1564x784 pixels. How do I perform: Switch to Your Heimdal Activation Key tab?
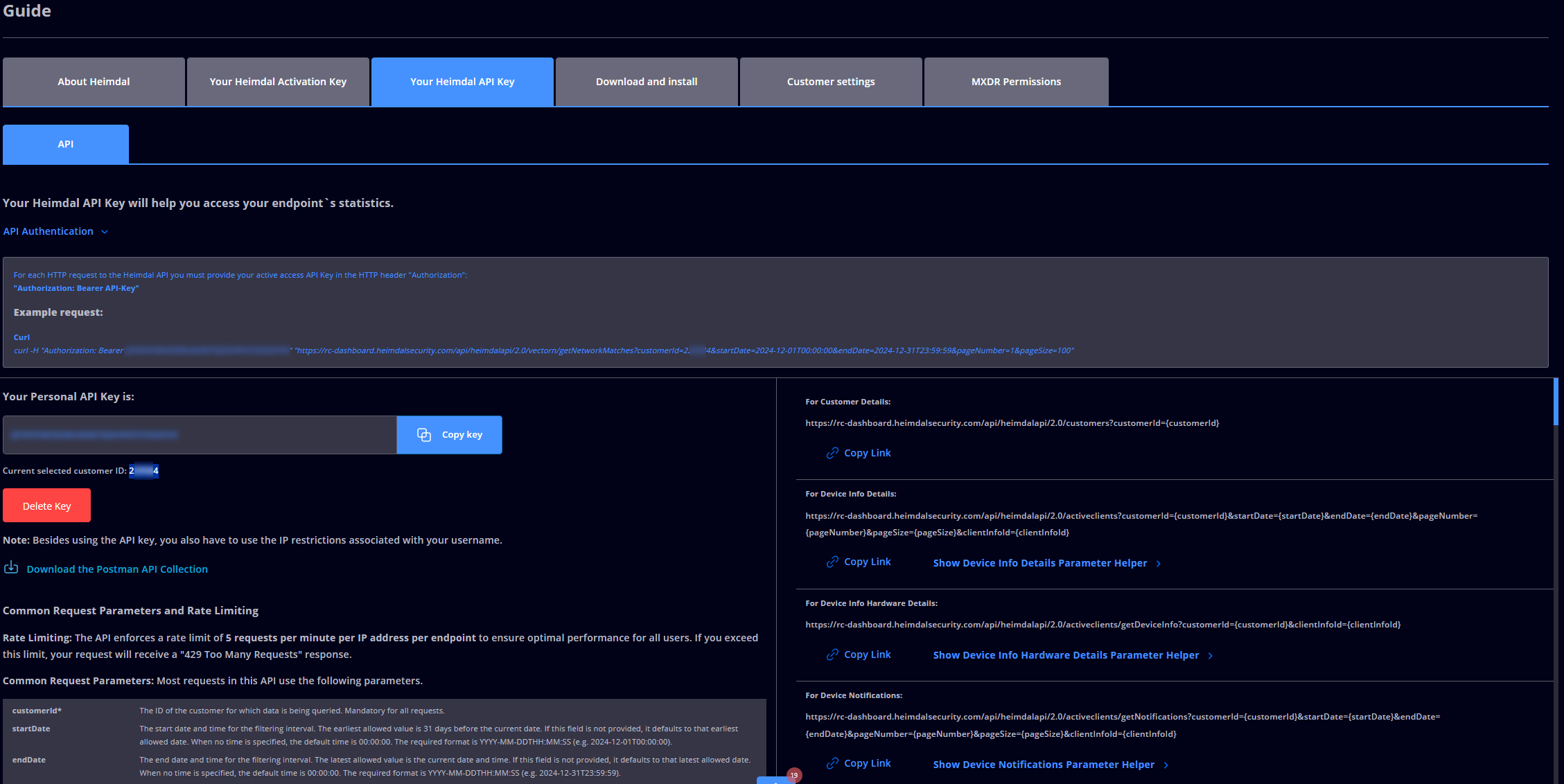tap(278, 82)
